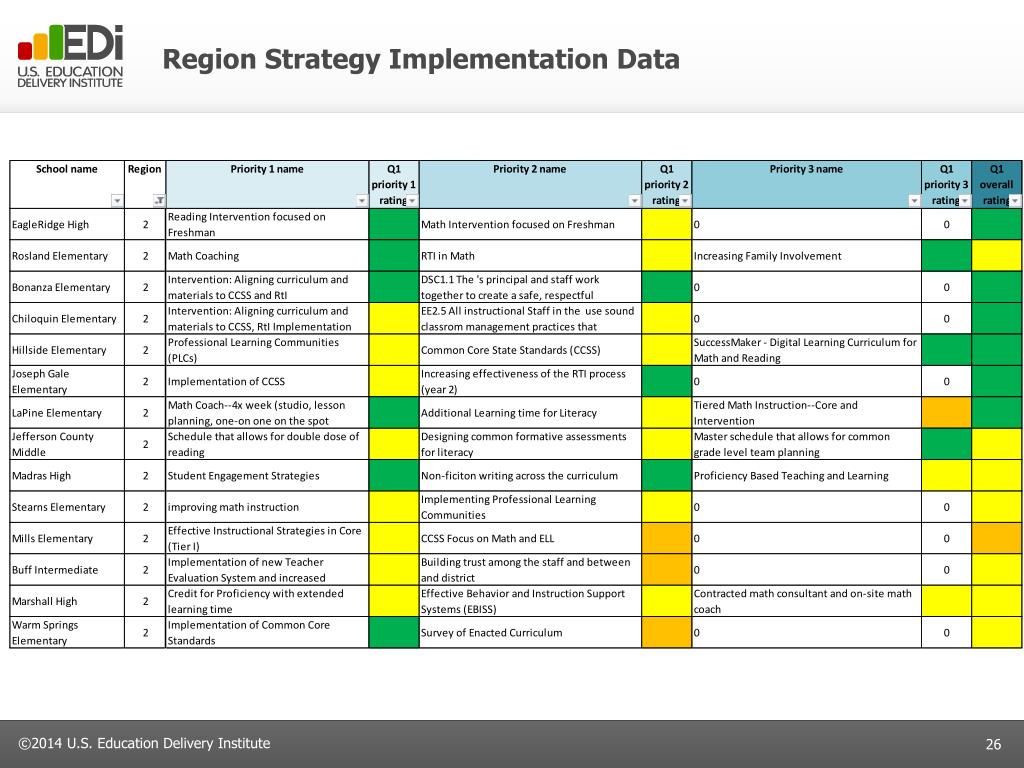Select the Hillside Elementary school cell
The image size is (1024, 768).
tap(67, 349)
